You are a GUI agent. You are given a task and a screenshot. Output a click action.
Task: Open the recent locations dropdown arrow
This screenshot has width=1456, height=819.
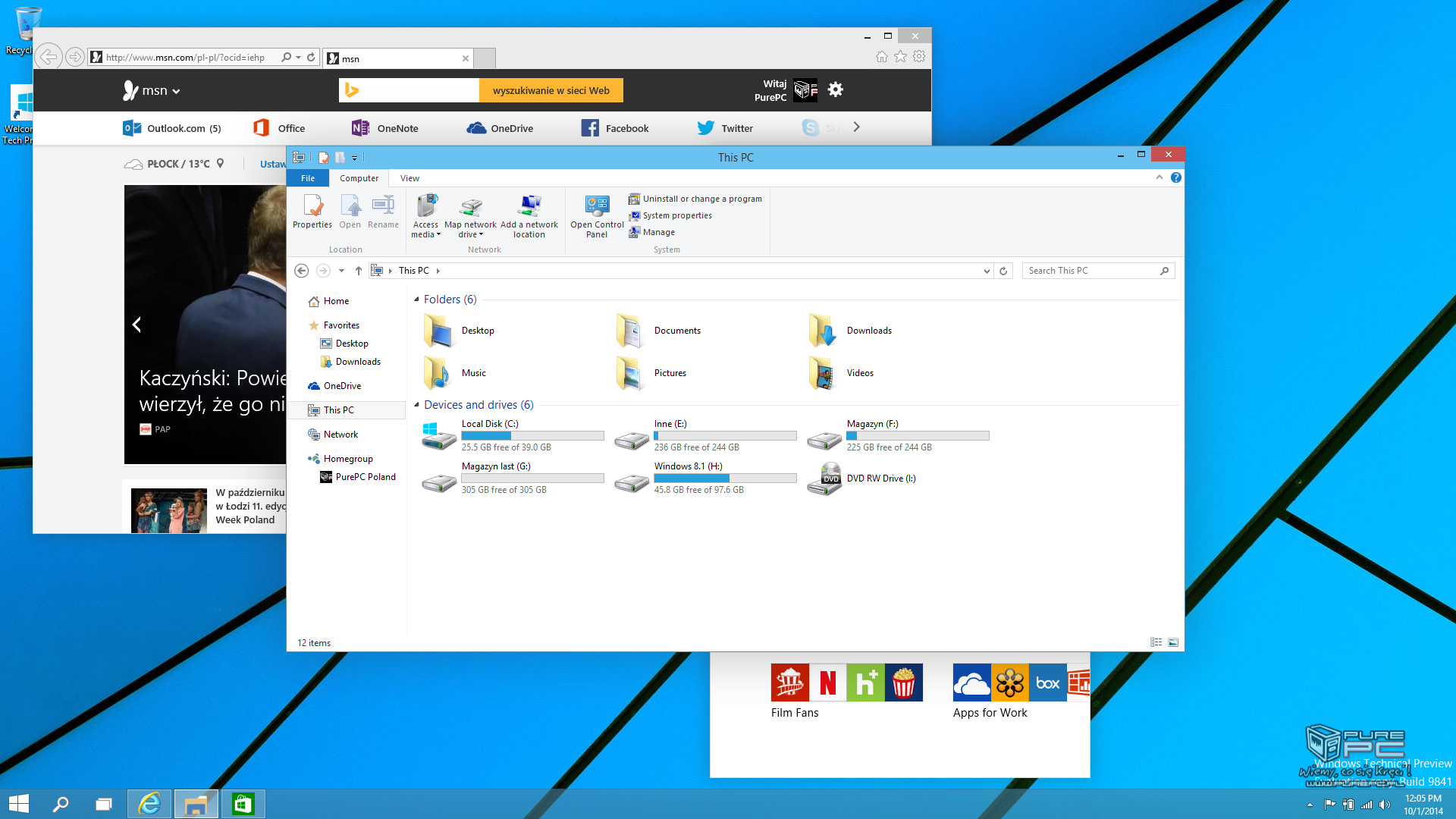[x=341, y=271]
